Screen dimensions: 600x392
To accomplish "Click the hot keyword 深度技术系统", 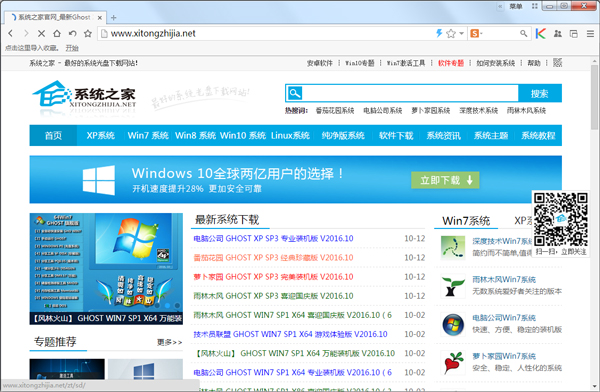I will coord(478,111).
